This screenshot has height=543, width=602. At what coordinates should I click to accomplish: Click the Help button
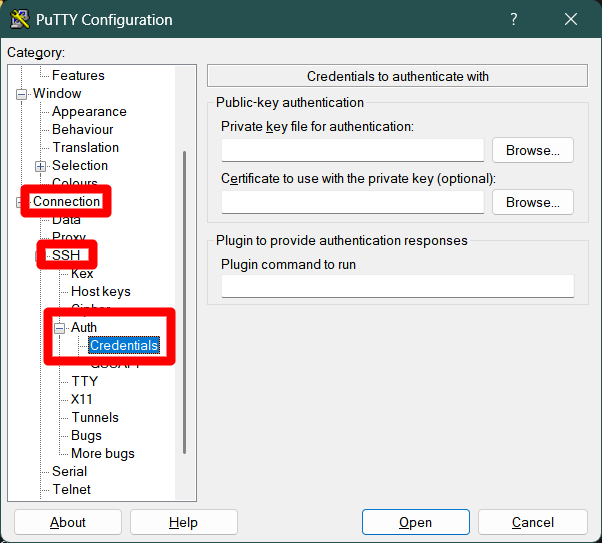(x=184, y=522)
